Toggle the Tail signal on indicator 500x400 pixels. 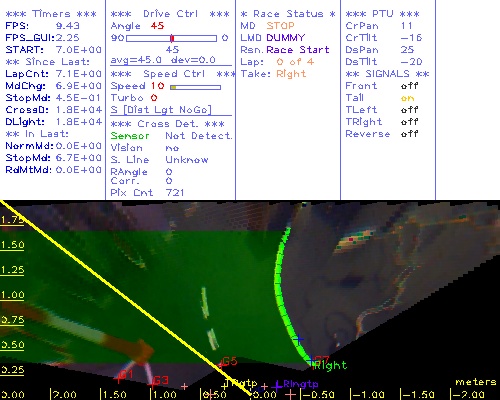pyautogui.click(x=407, y=98)
